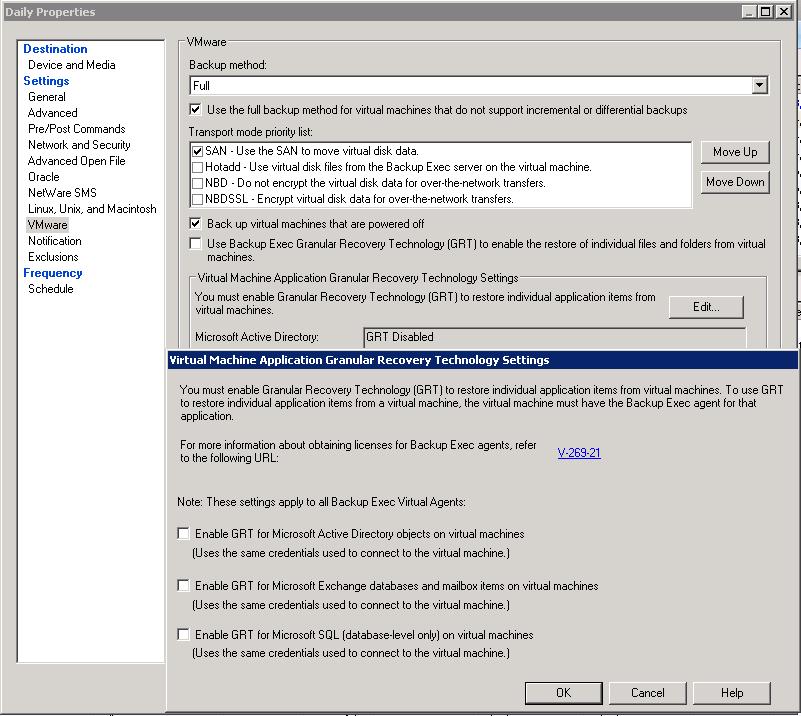Open the Schedule settings page

click(50, 289)
